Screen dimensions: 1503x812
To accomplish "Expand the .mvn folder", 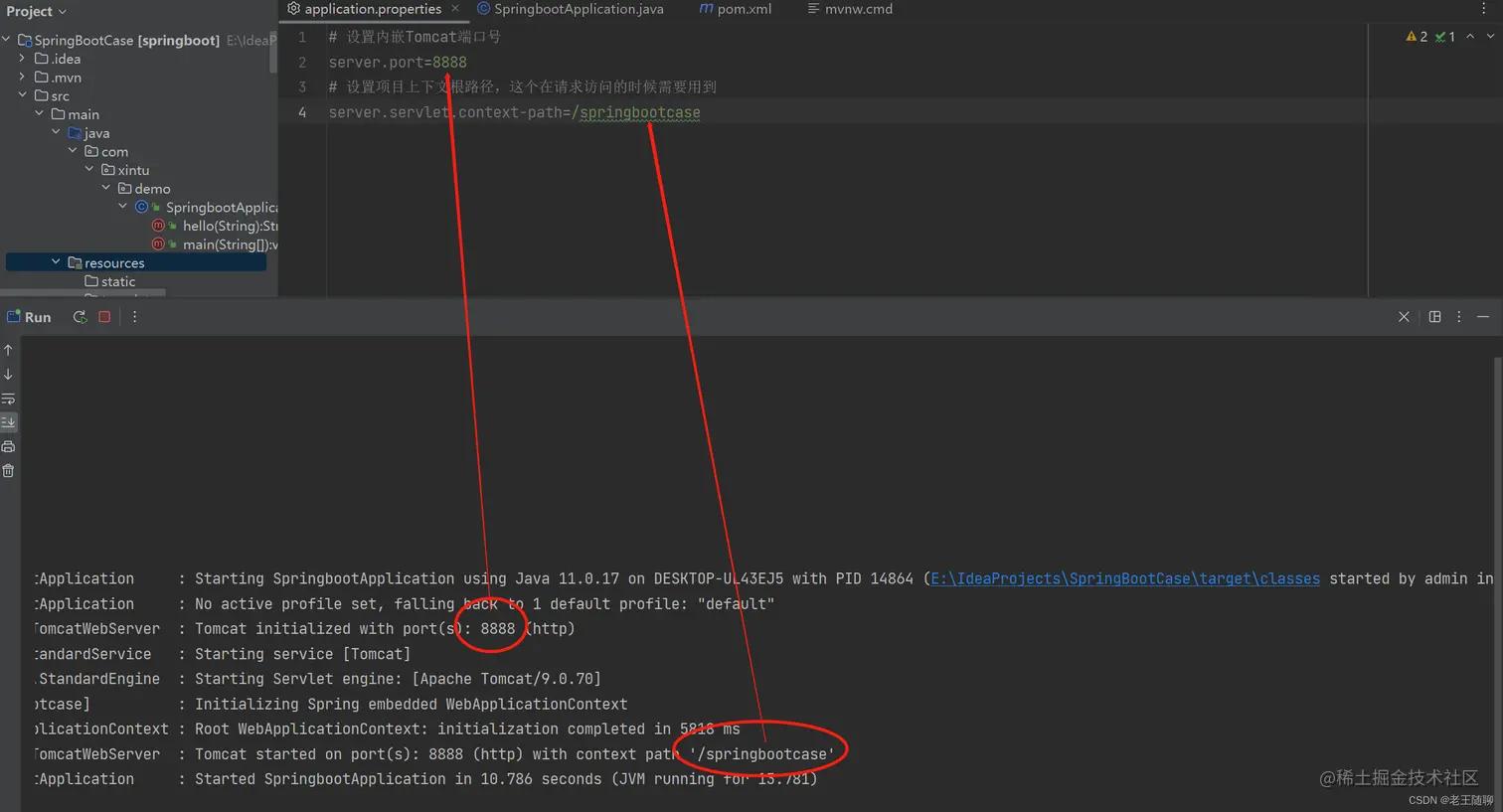I will coord(23,77).
